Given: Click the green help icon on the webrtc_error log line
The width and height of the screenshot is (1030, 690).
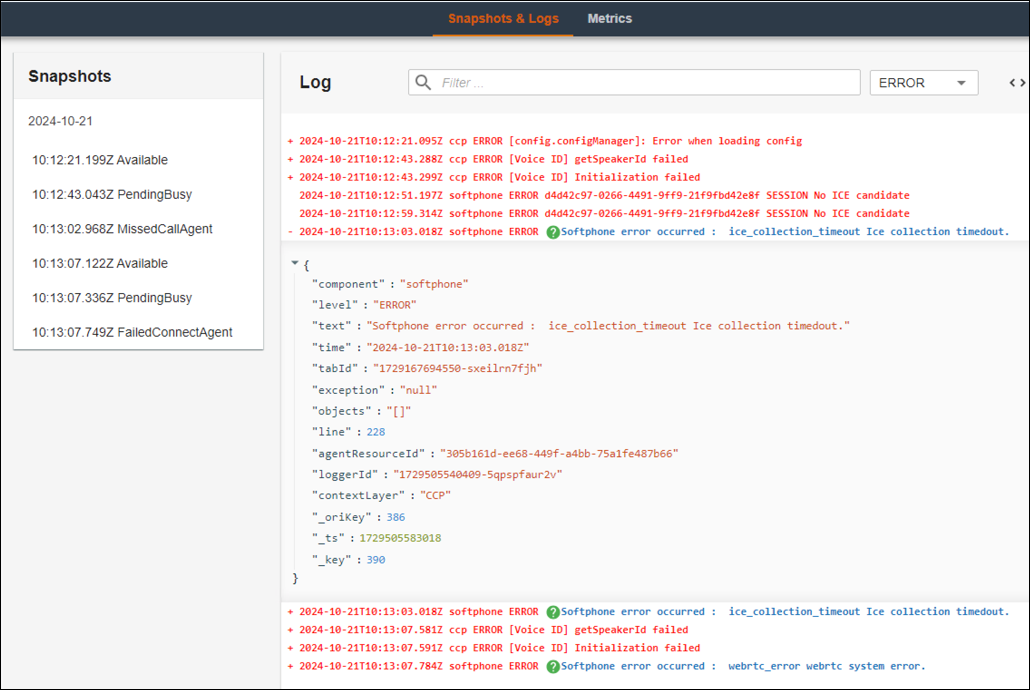Looking at the screenshot, I should (x=553, y=665).
